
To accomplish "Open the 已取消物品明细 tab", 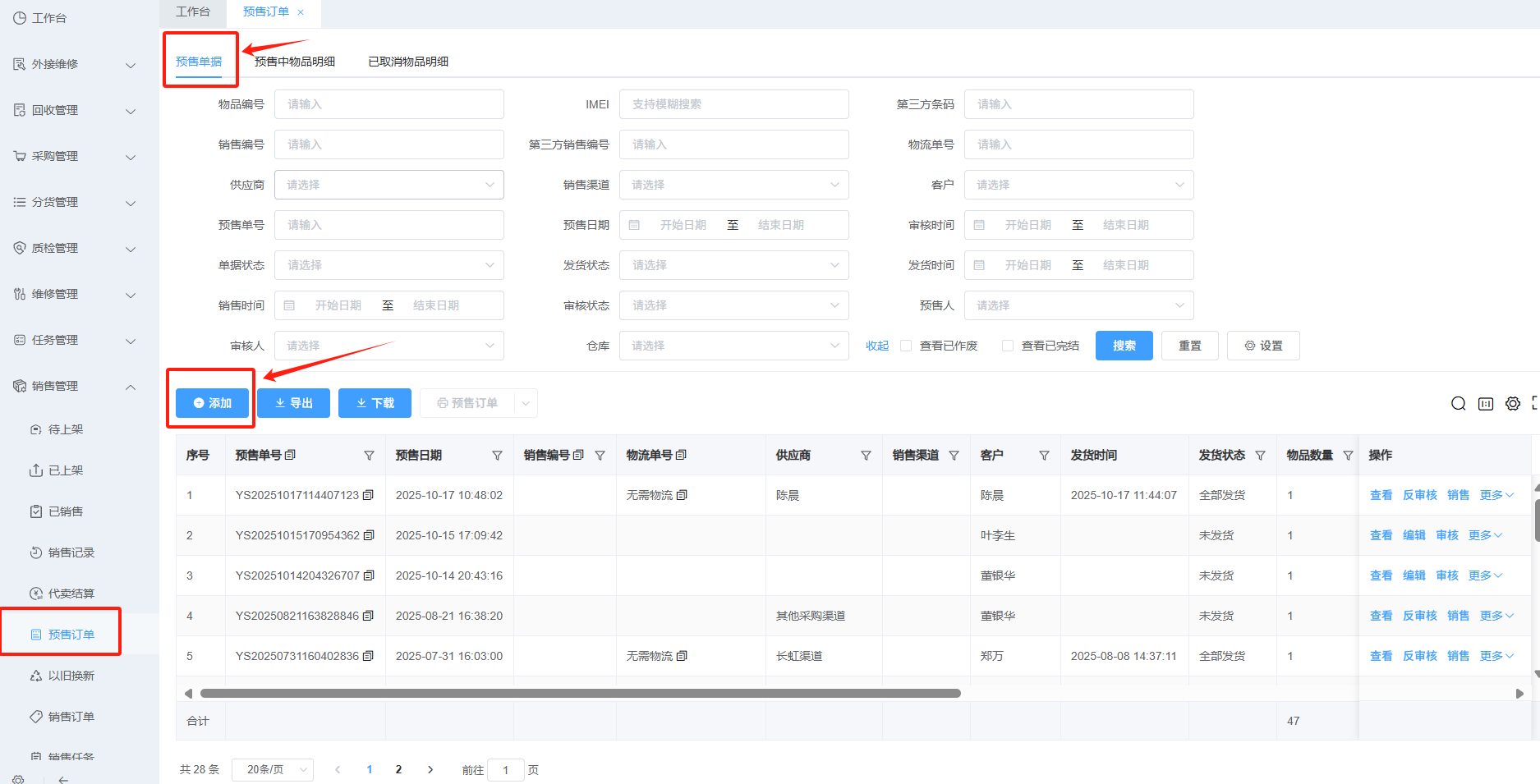I will click(408, 62).
